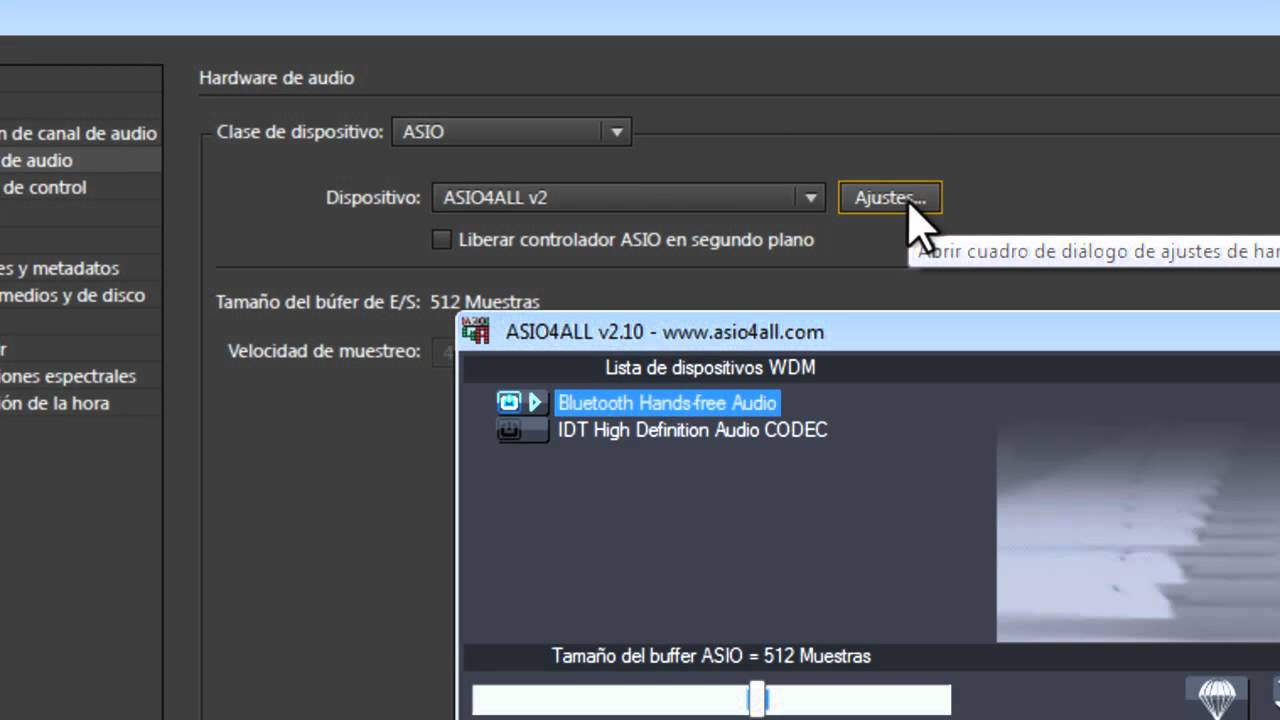1280x720 pixels.
Task: Select Bluetooth Hands-free Audio device
Action: tap(667, 403)
